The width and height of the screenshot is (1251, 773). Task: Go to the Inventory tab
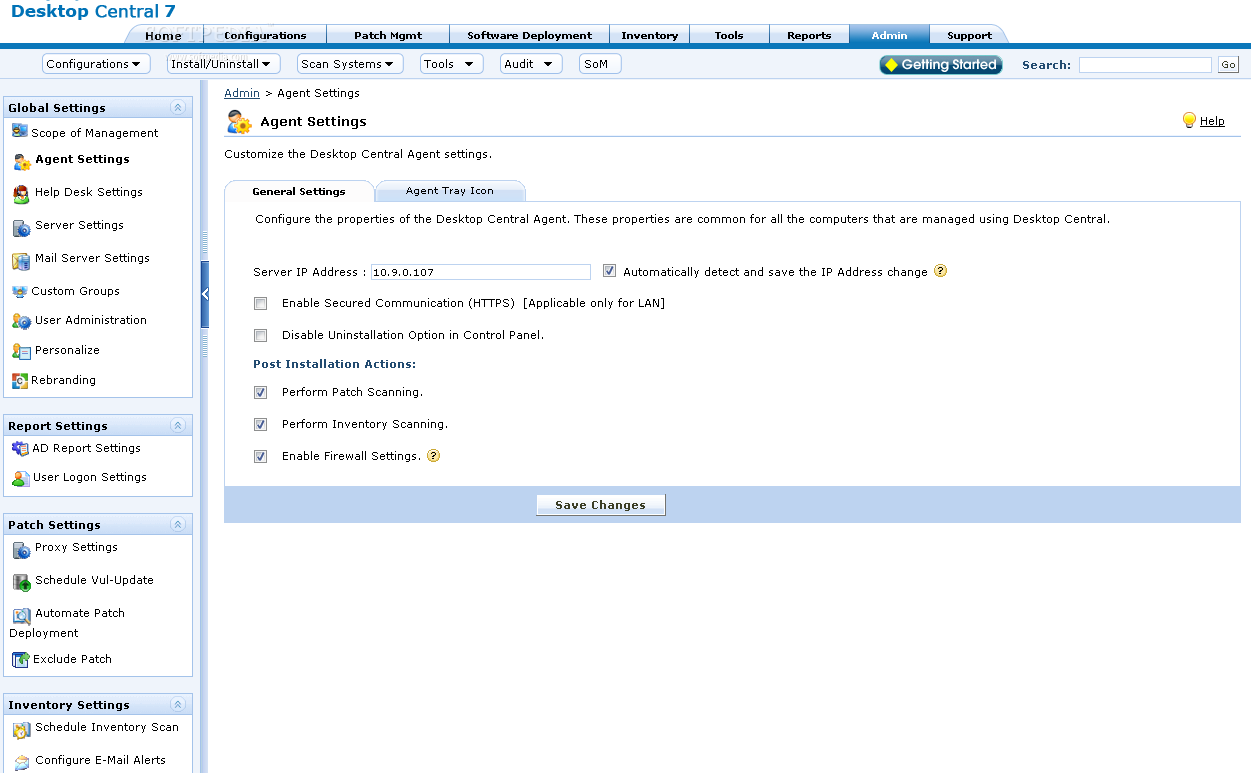pos(649,35)
